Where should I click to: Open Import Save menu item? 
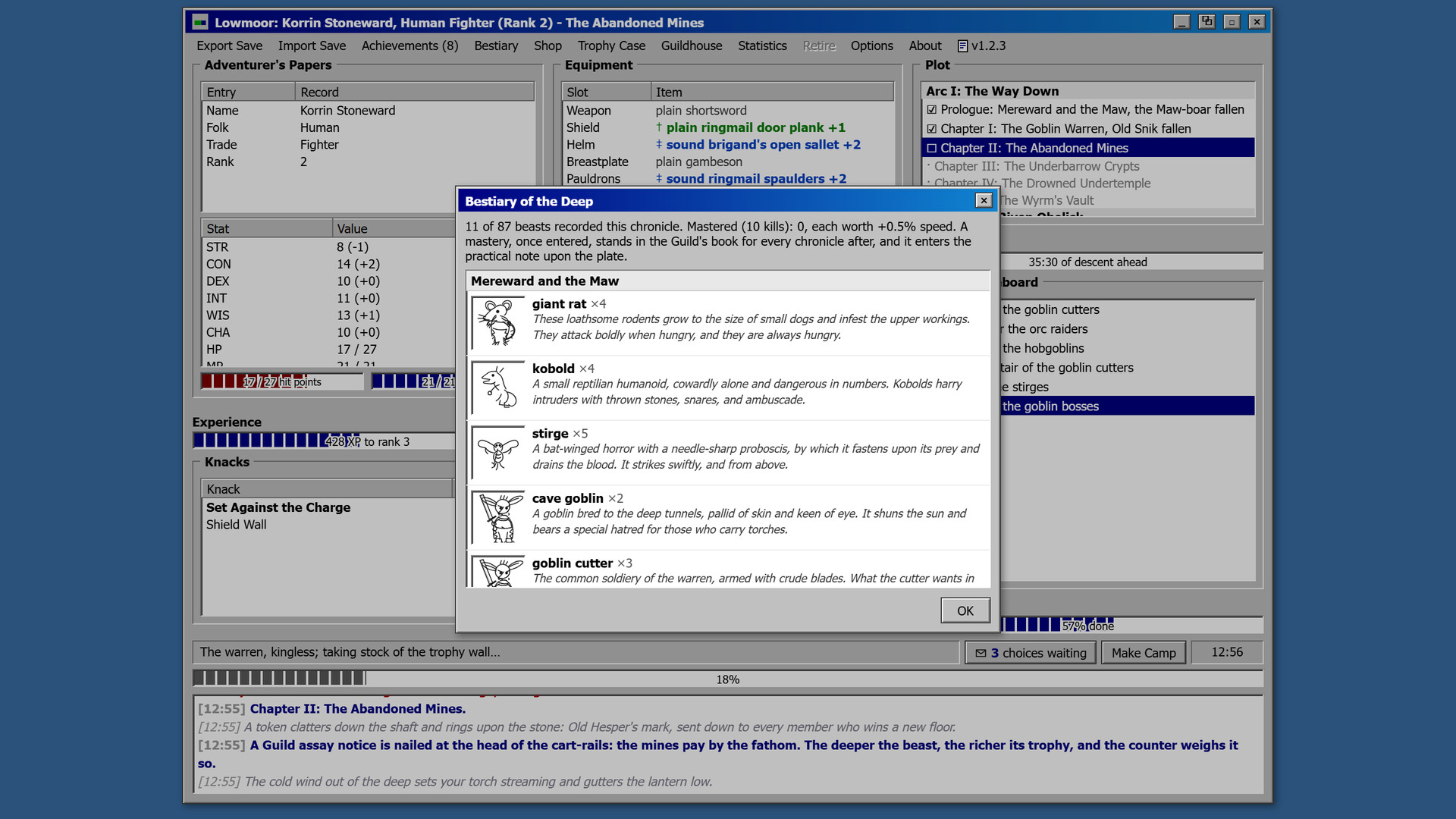pos(312,45)
